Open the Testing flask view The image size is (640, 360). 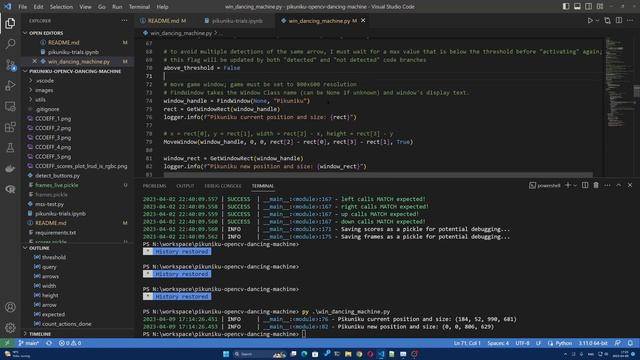click(x=10, y=148)
